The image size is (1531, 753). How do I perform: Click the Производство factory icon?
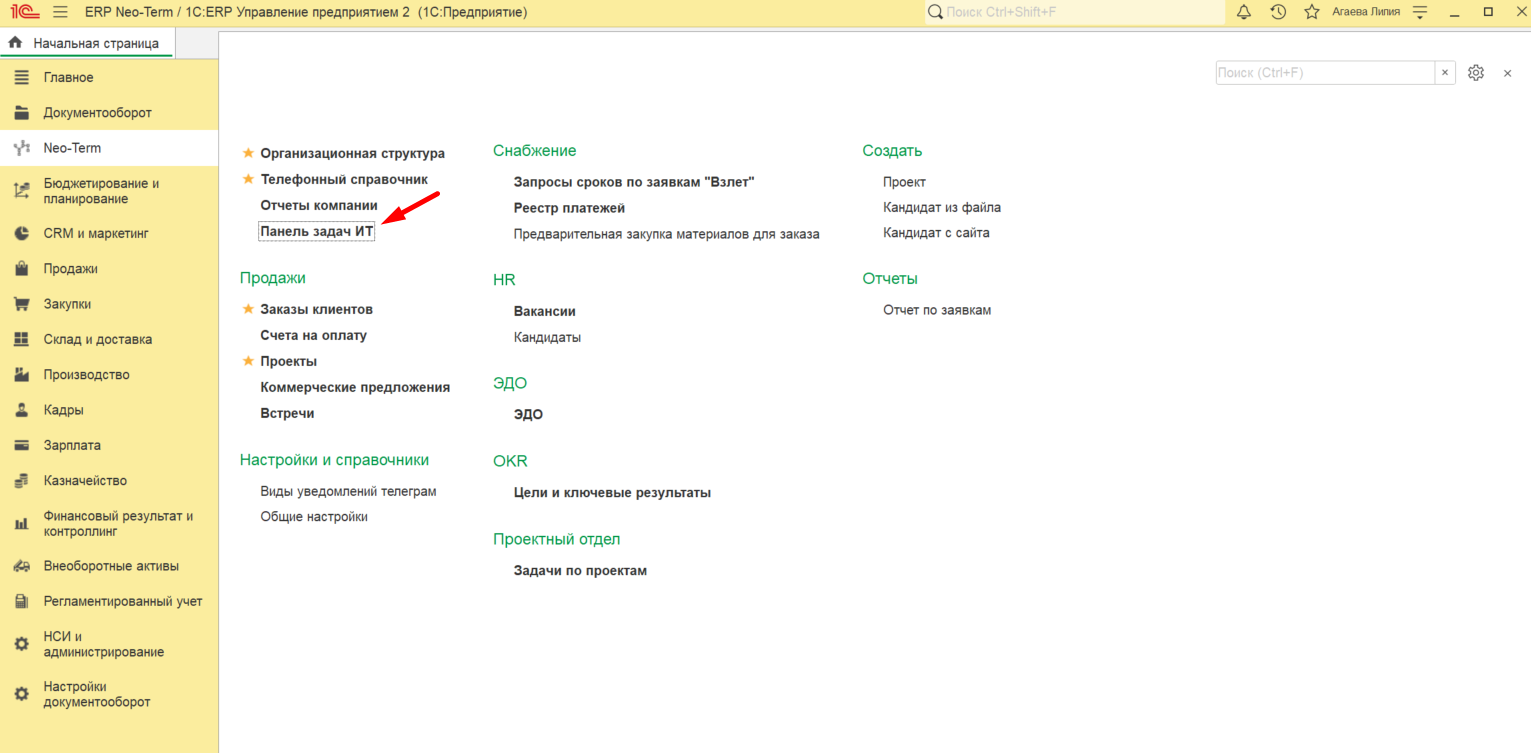21,375
